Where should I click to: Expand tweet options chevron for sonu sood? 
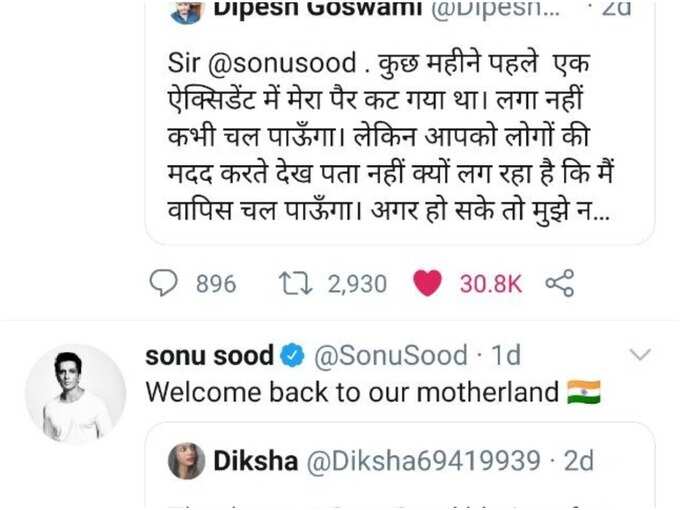640,355
